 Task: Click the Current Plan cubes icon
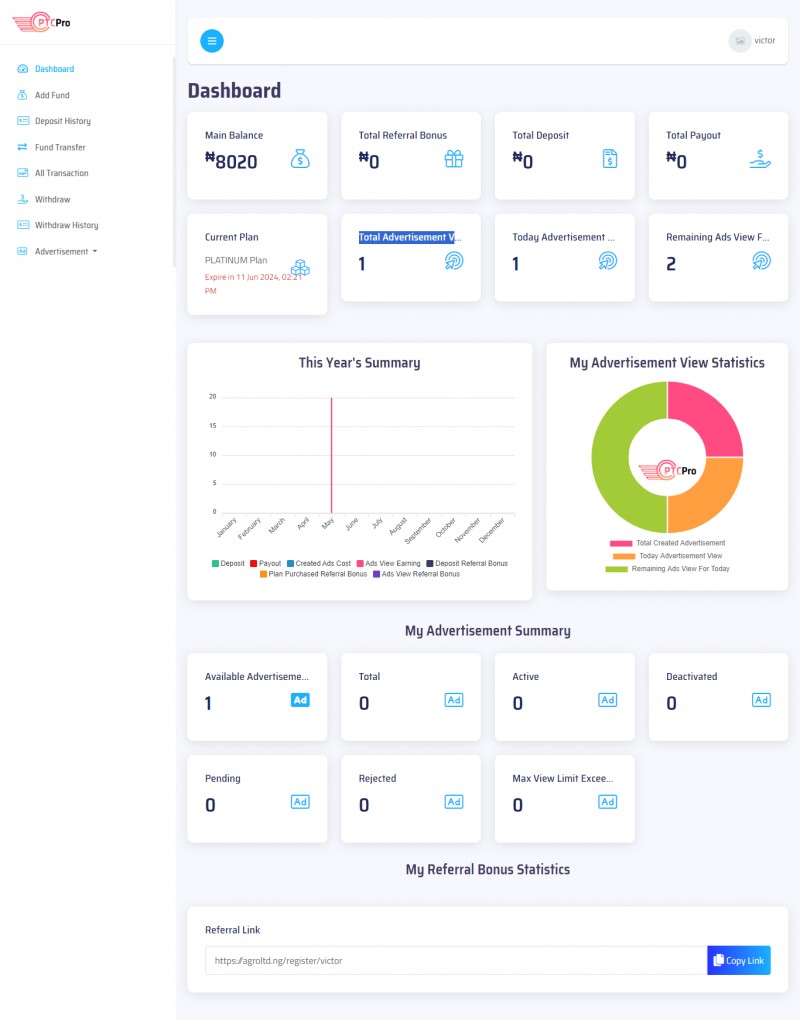pos(300,267)
